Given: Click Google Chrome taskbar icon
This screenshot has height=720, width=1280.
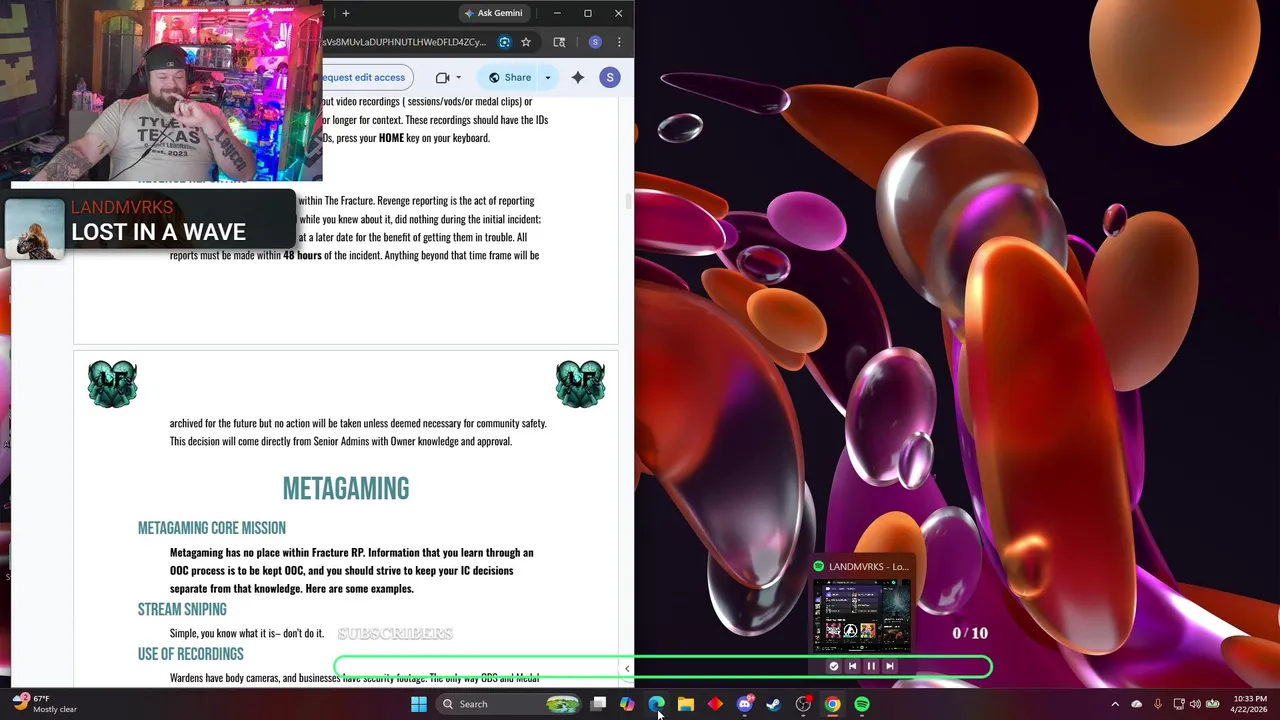Looking at the screenshot, I should coord(832,704).
